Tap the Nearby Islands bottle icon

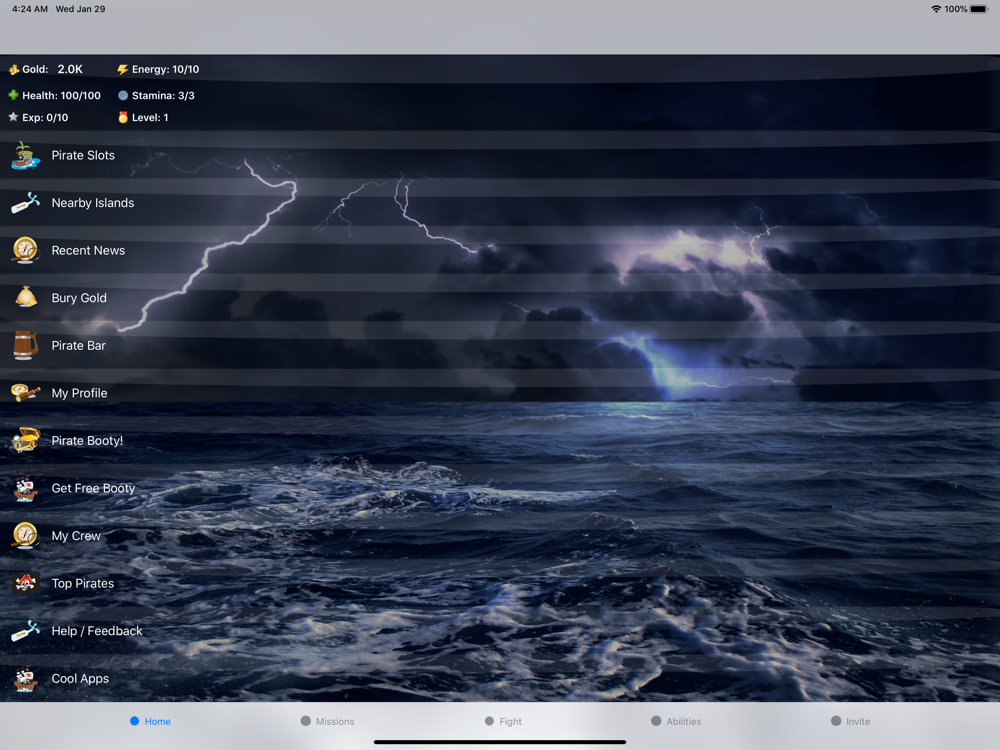point(26,203)
